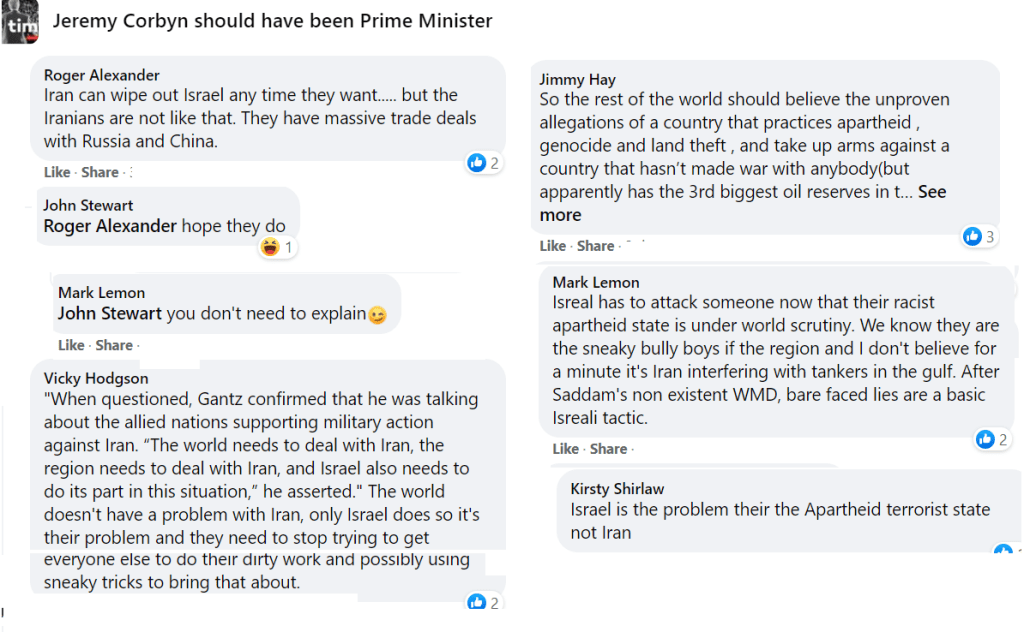The width and height of the screenshot is (1024, 632).
Task: Click the laughing emoji reaction on John Stewart's reply
Action: click(x=269, y=247)
